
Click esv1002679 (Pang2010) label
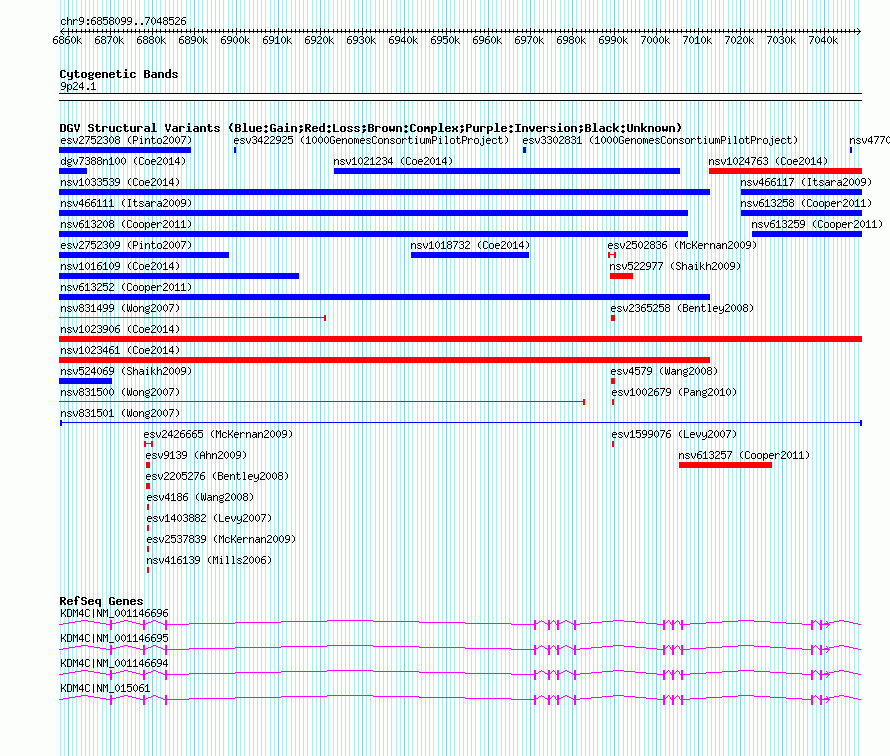674,392
